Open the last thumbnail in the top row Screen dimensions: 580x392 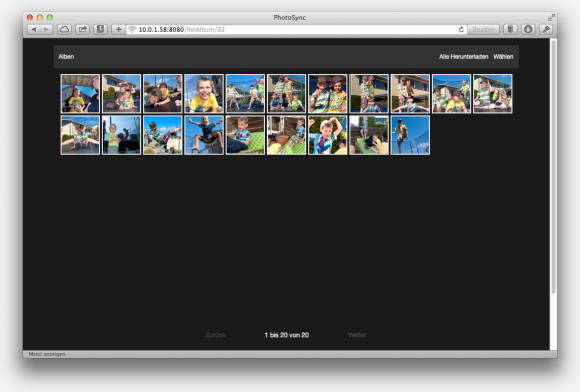493,94
